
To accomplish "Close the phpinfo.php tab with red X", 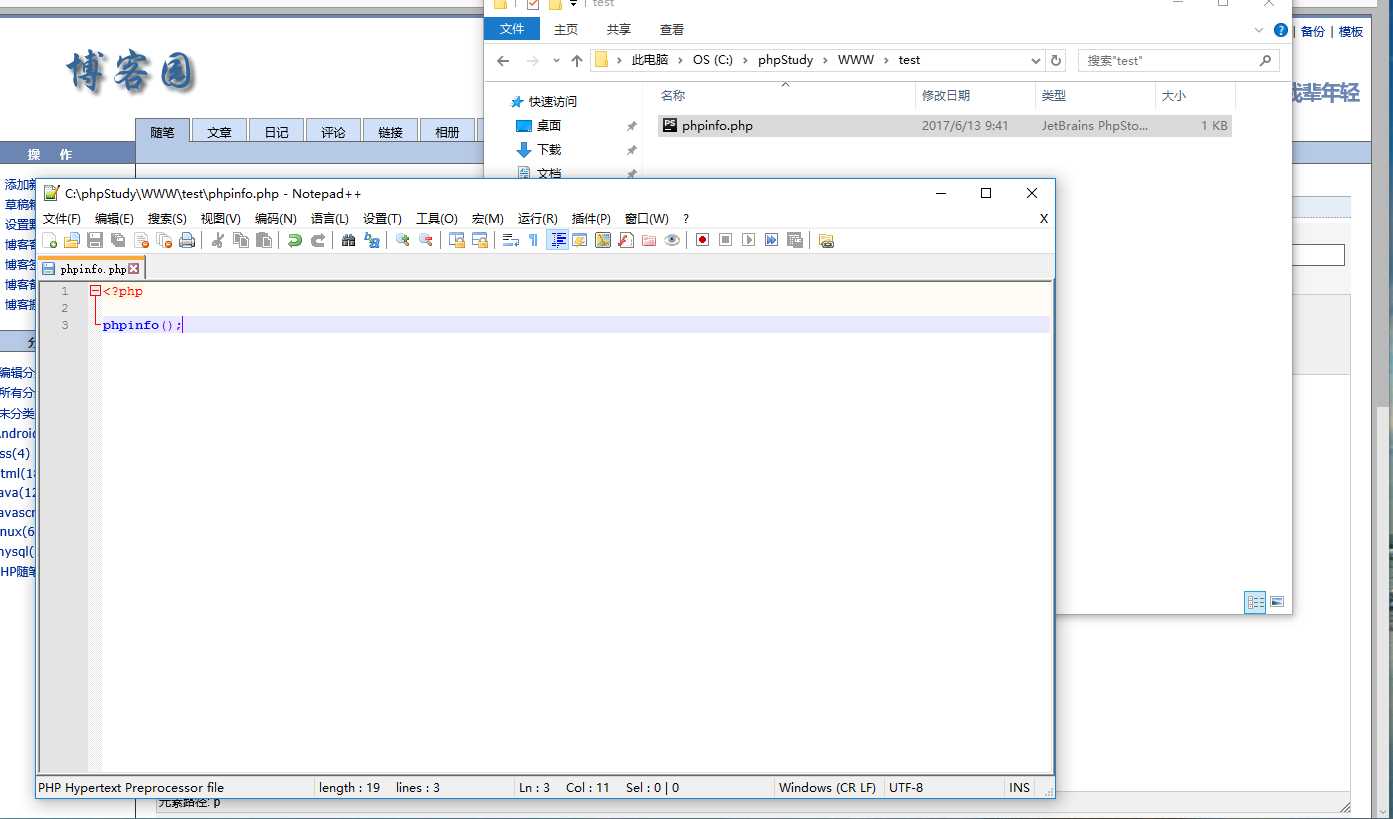I will 134,269.
